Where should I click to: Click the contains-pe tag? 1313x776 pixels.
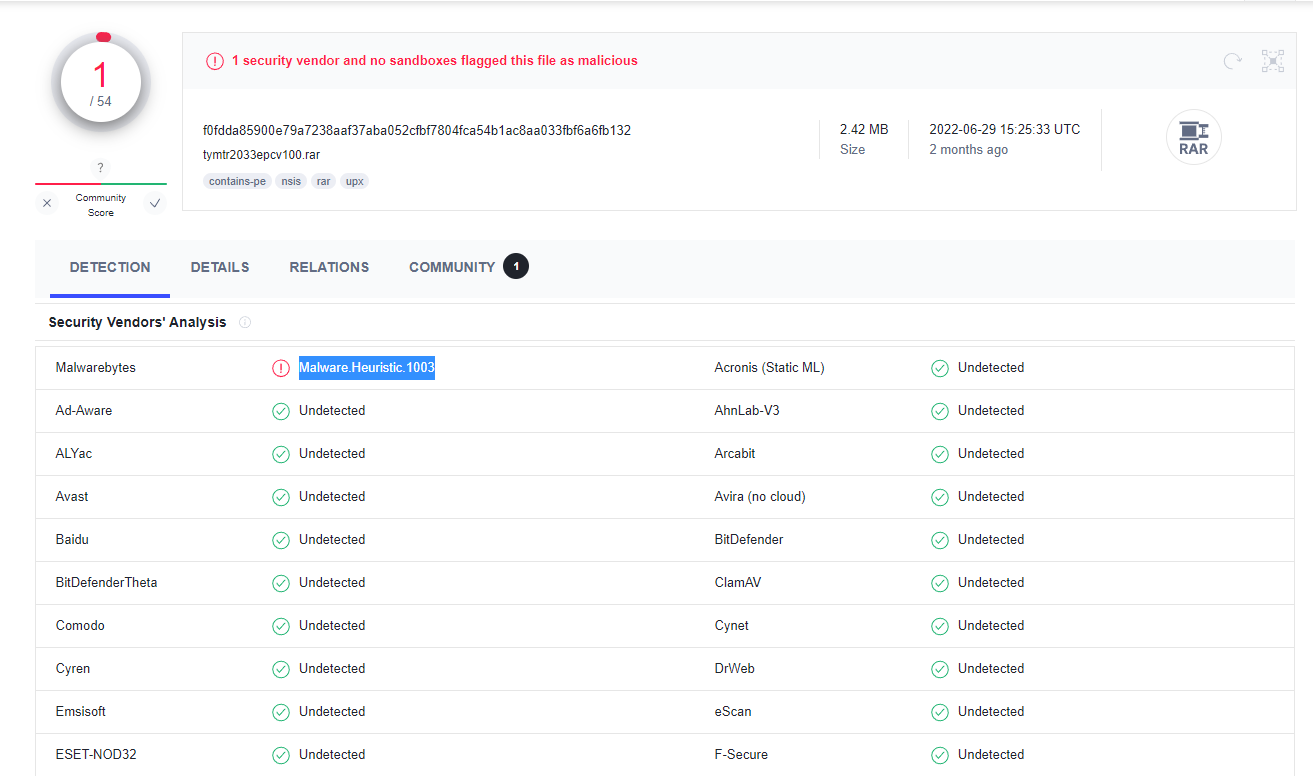pyautogui.click(x=237, y=181)
